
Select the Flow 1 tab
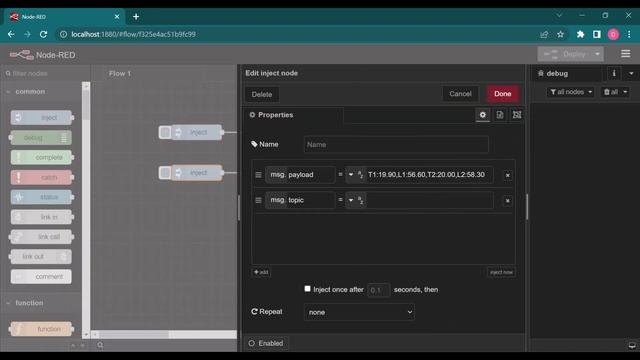(120, 73)
